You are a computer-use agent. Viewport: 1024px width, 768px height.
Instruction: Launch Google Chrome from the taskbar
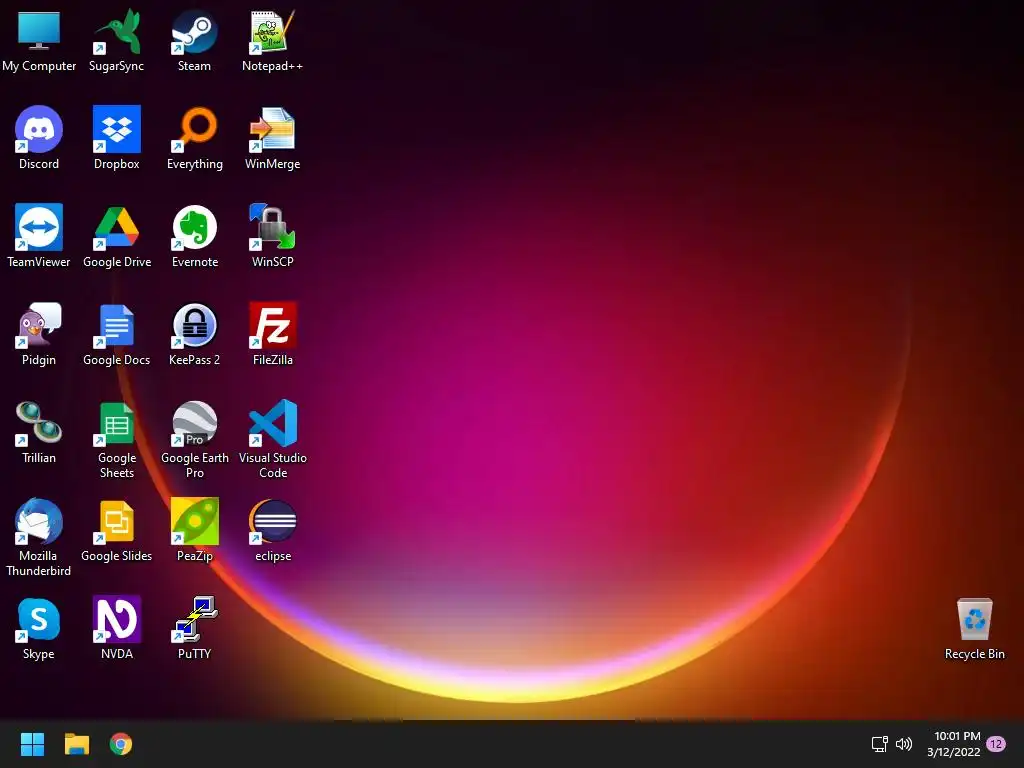click(121, 744)
